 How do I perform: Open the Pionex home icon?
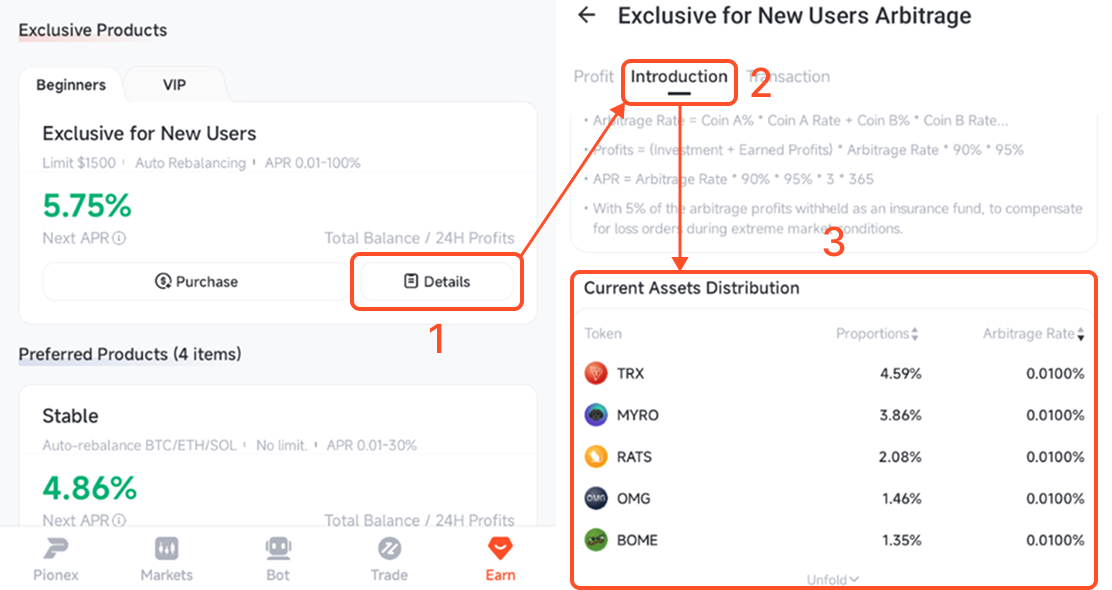pyautogui.click(x=56, y=548)
